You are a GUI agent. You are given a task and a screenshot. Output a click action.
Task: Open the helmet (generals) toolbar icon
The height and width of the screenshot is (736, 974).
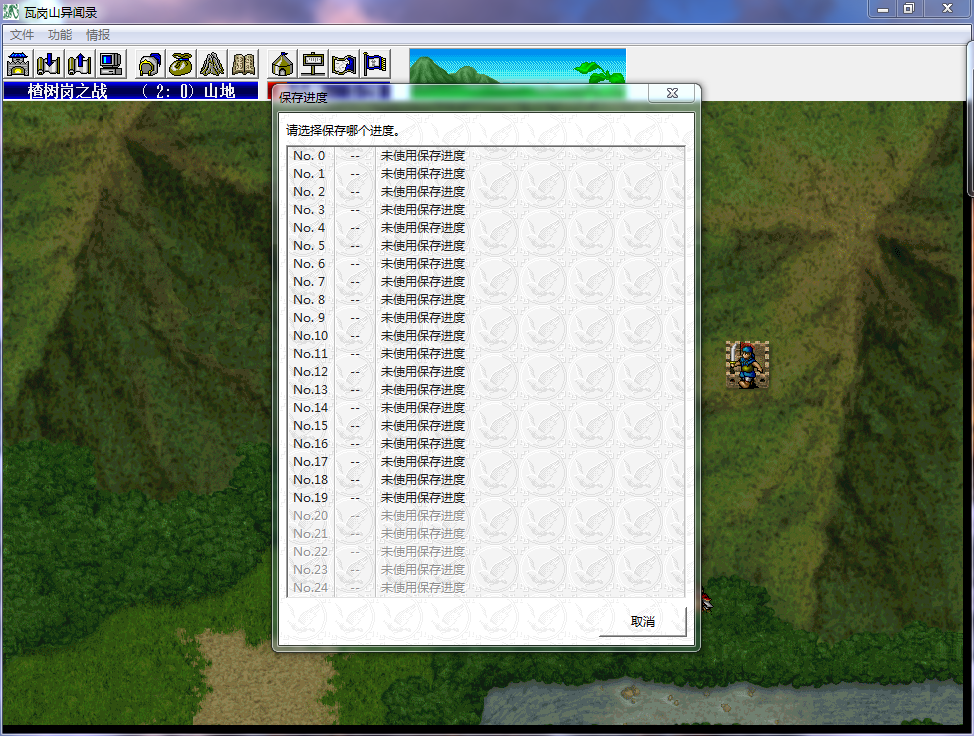(150, 63)
